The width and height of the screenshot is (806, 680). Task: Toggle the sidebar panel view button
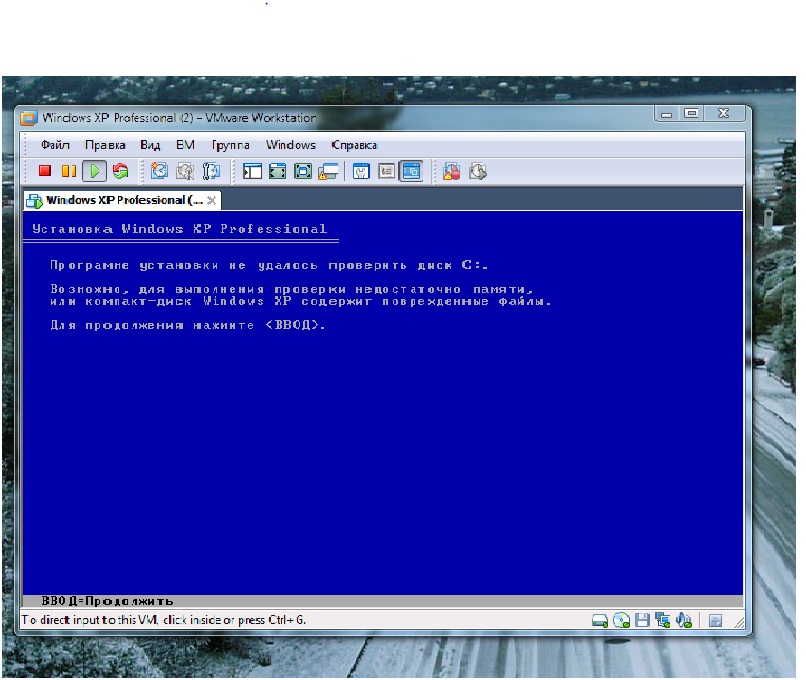(251, 171)
